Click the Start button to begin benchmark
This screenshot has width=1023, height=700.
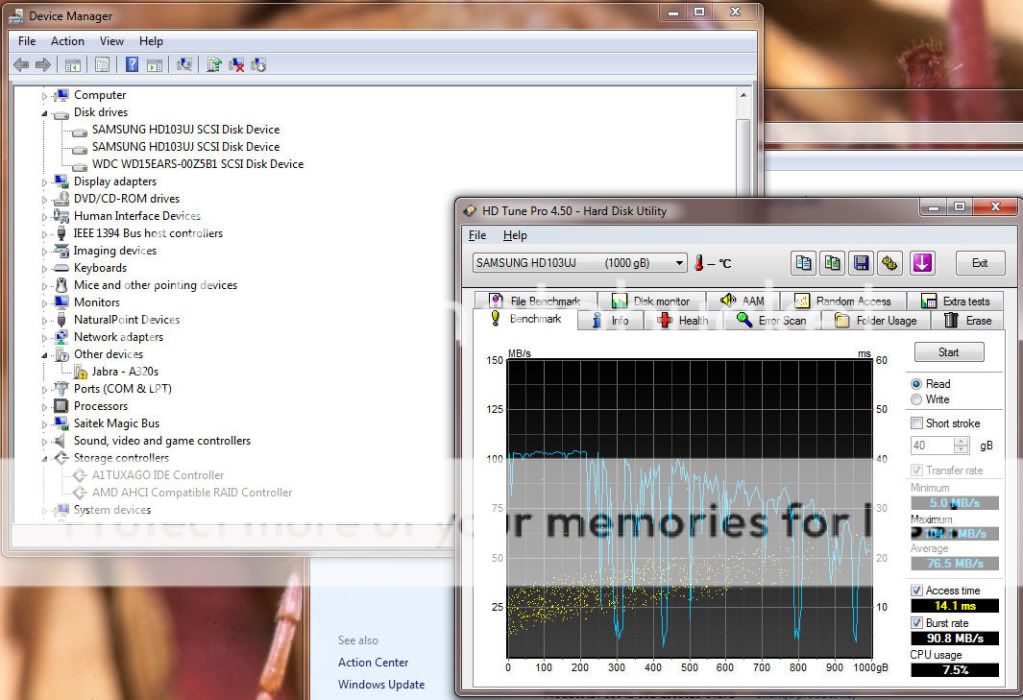(947, 352)
